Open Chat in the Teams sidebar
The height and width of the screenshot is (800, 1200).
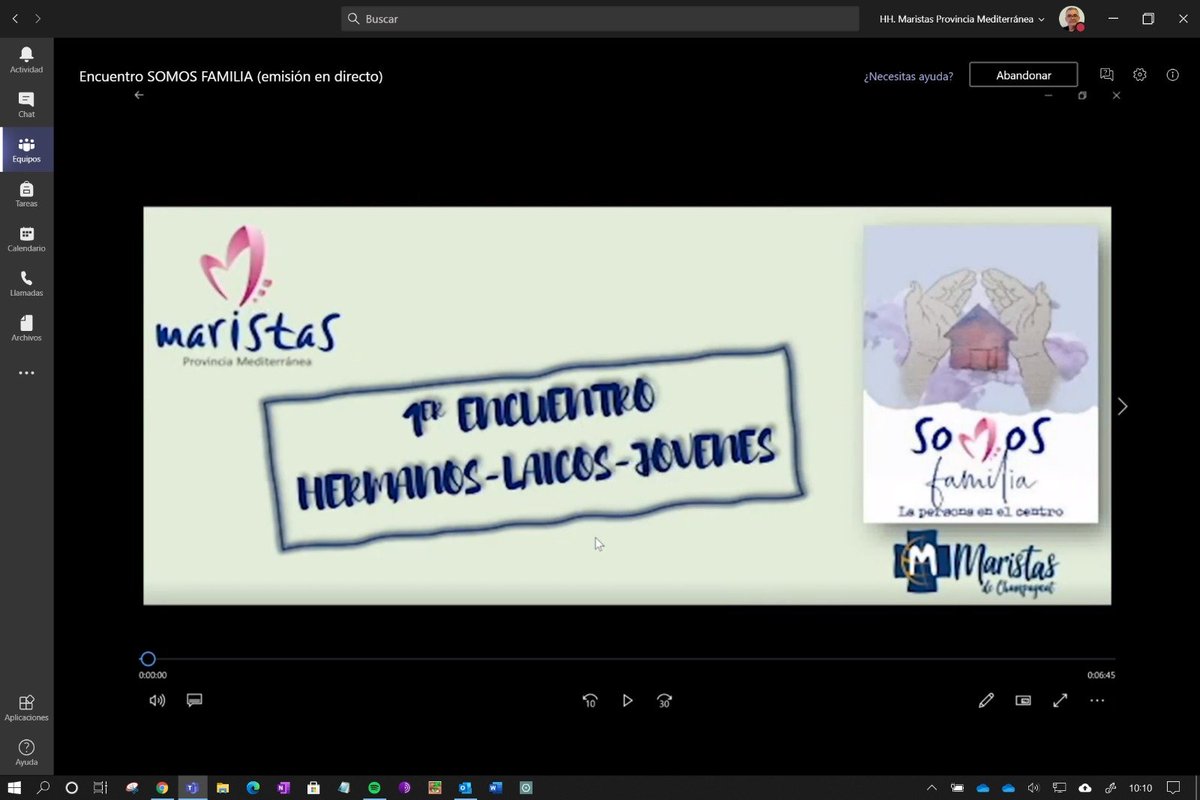[x=26, y=105]
